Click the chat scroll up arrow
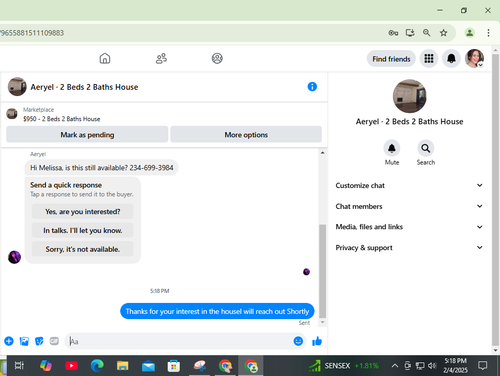Viewport: 500px width, 376px height. coord(322,153)
